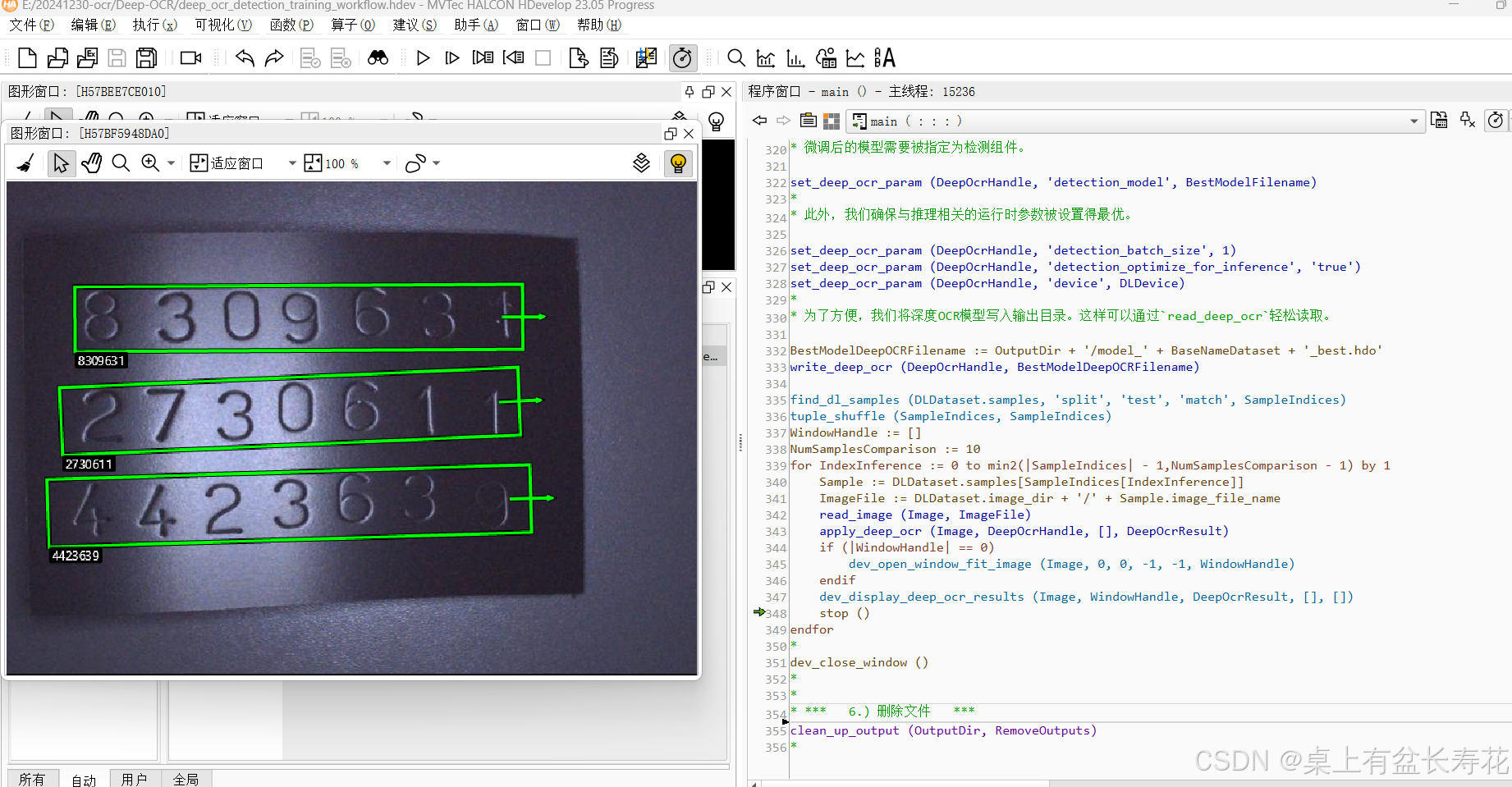The width and height of the screenshot is (1512, 787).
Task: Click the breakpoint arrow at line 348
Action: coord(759,613)
